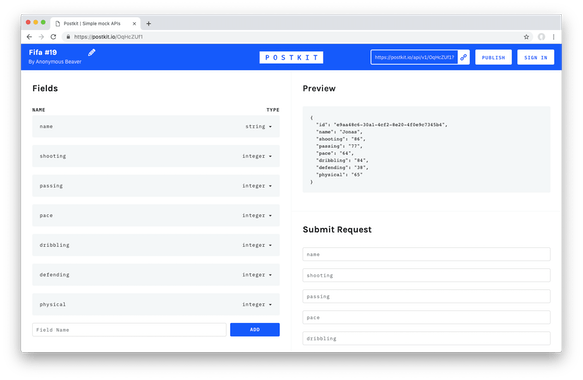
Task: Close the Postkit browser tab
Action: pyautogui.click(x=134, y=23)
